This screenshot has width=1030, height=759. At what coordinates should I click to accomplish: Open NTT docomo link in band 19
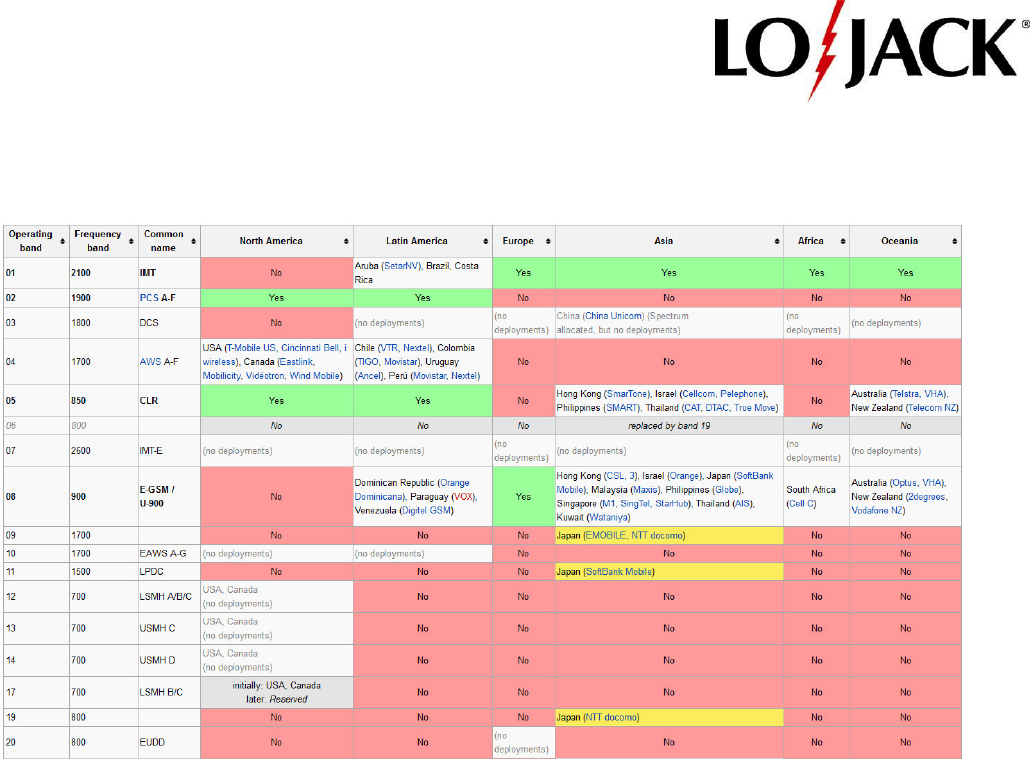click(x=611, y=718)
